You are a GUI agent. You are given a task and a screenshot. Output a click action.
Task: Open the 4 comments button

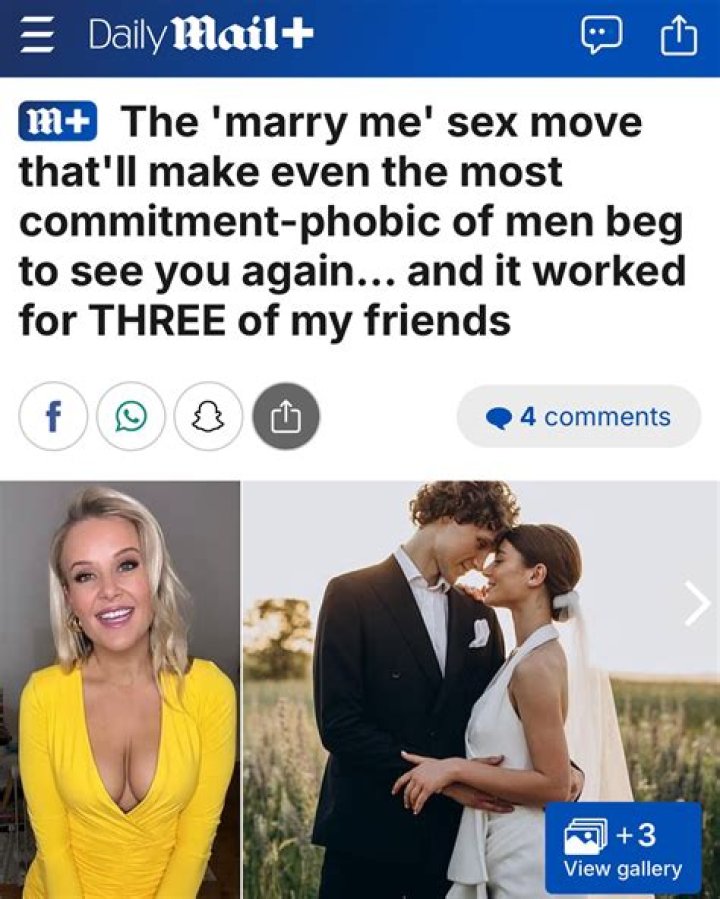(x=578, y=416)
